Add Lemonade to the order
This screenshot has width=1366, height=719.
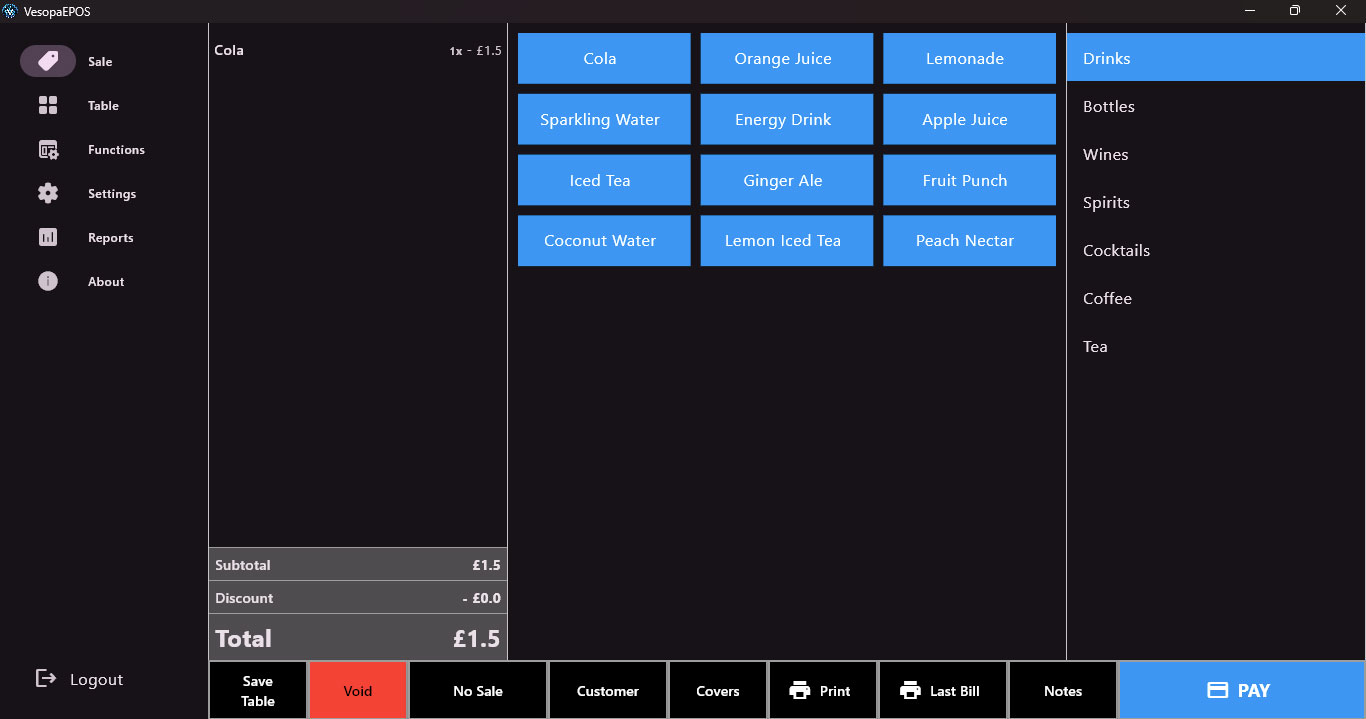[x=969, y=58]
